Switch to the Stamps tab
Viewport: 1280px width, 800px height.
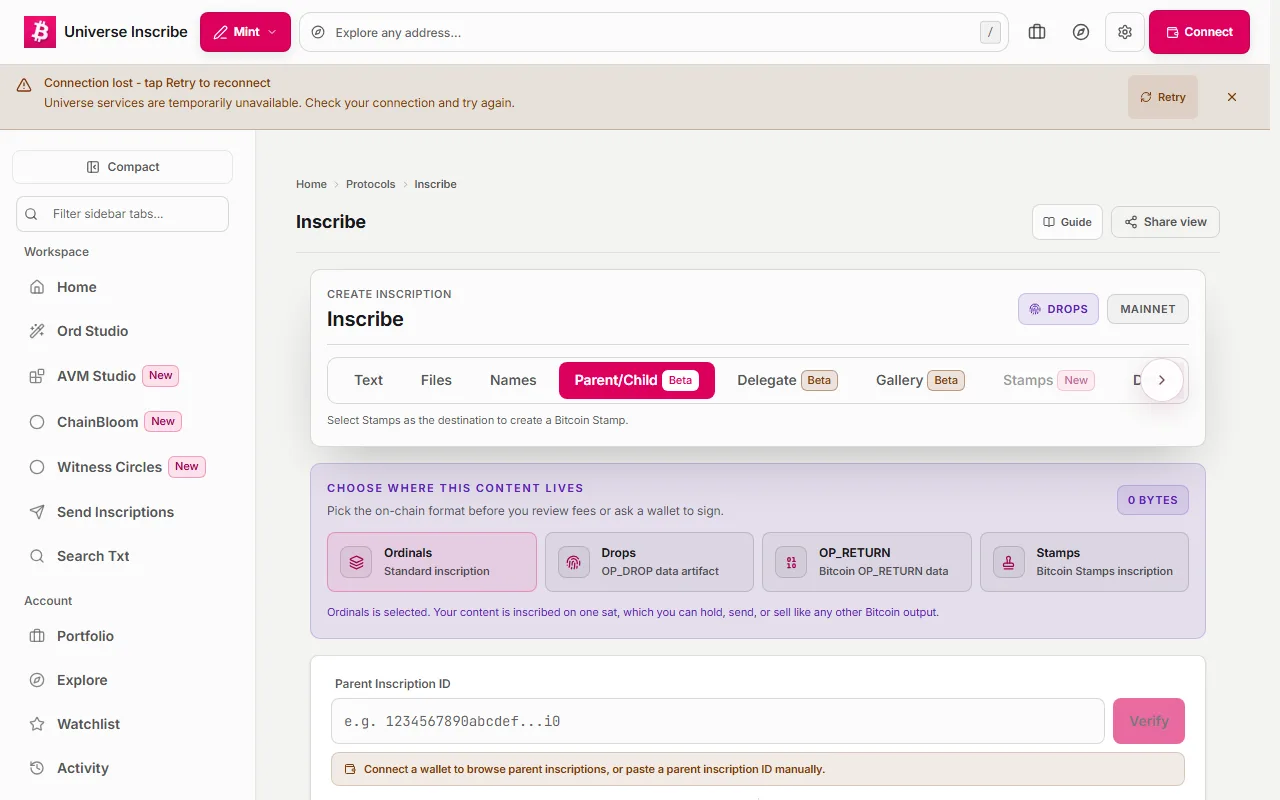[1048, 380]
